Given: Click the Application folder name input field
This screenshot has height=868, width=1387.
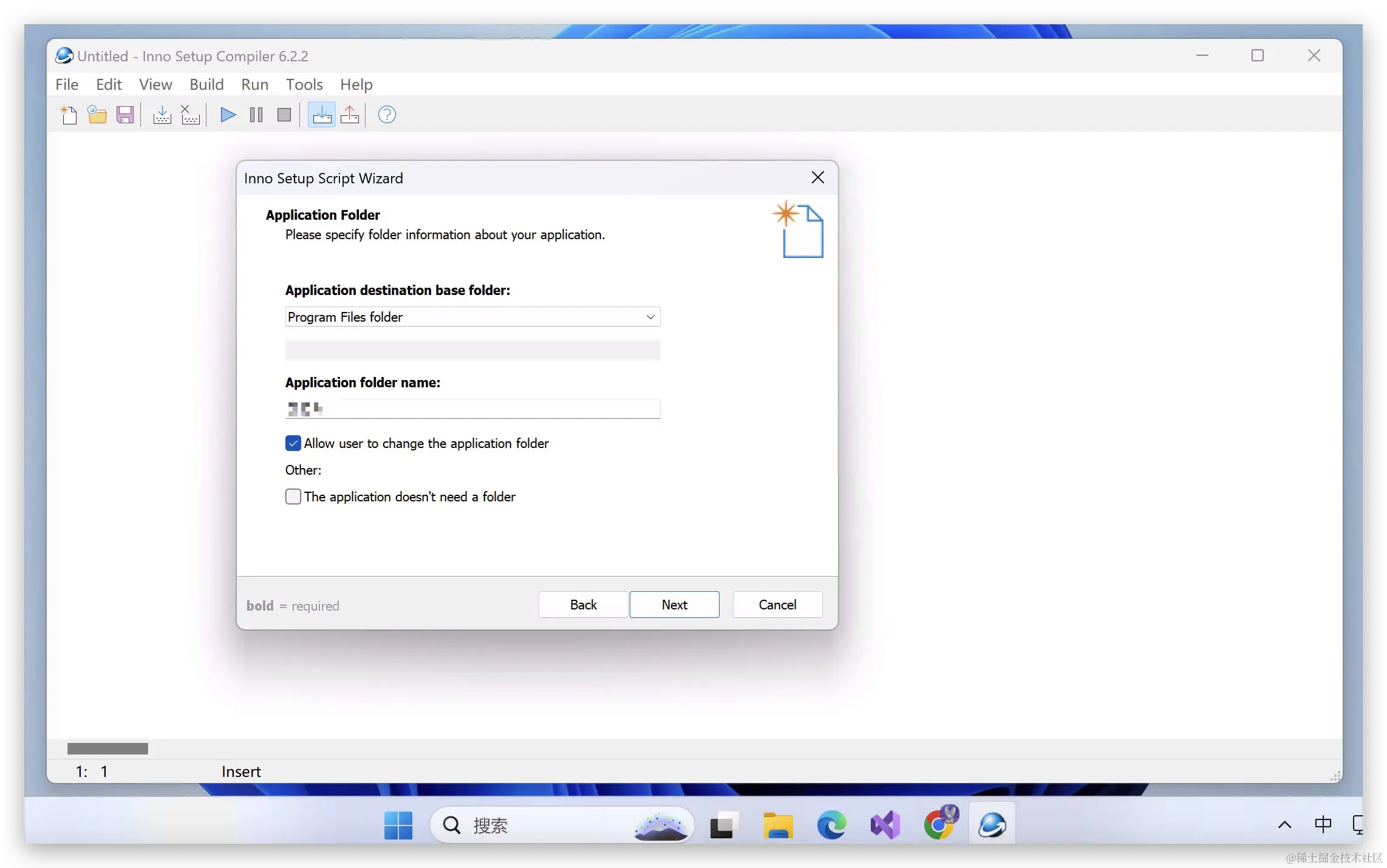Looking at the screenshot, I should tap(472, 409).
